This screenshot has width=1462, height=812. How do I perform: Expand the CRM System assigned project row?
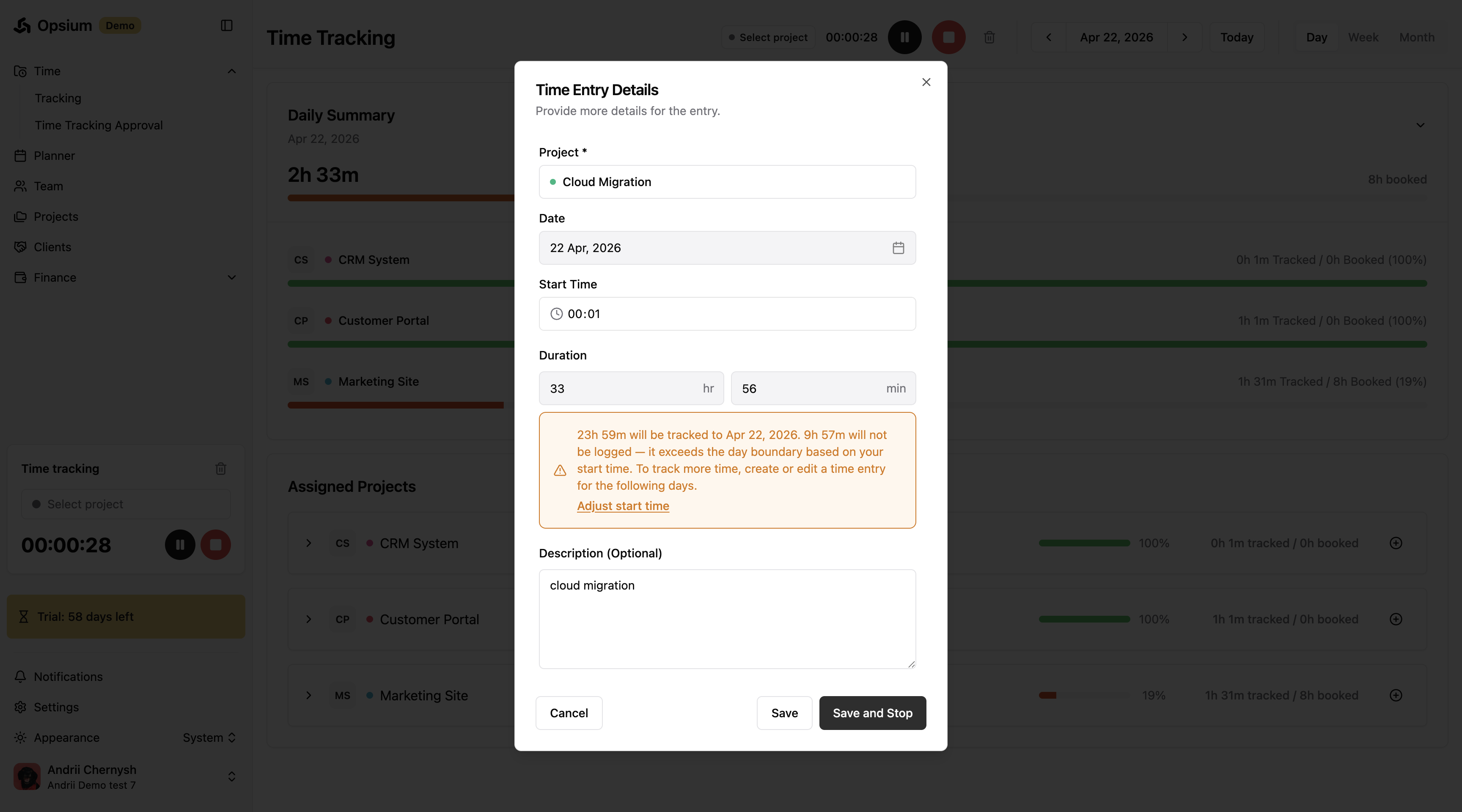coord(309,543)
